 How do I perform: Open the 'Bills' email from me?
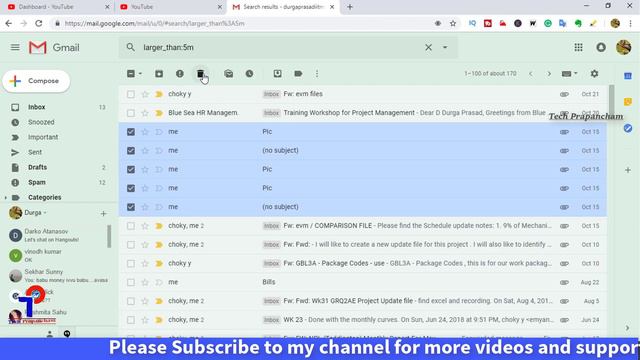coord(362,282)
